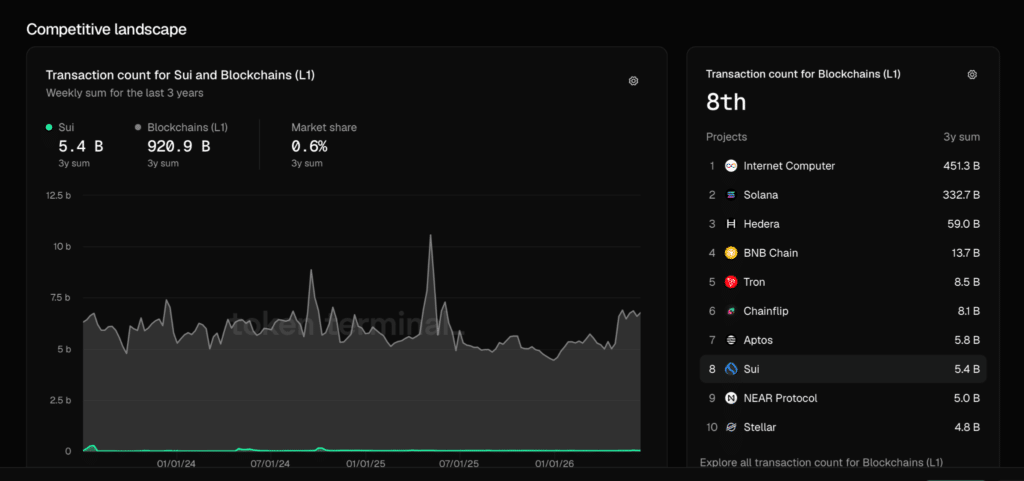Click the 5.0 B value
This screenshot has width=1024, height=481.
pyautogui.click(x=967, y=398)
